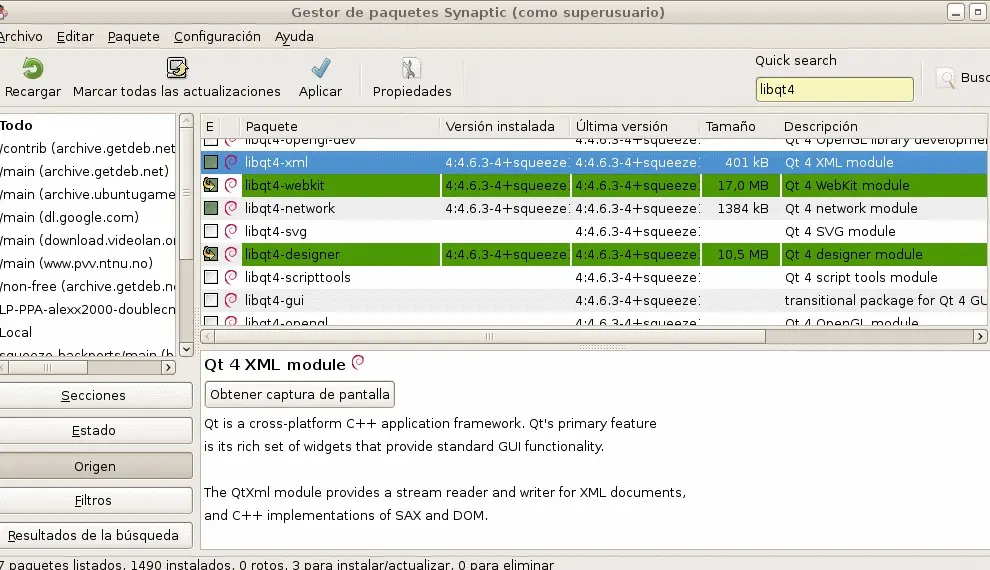Select LP-PPA-alexx2000-doublecmd origin
The height and width of the screenshot is (570, 990).
pyautogui.click(x=88, y=309)
